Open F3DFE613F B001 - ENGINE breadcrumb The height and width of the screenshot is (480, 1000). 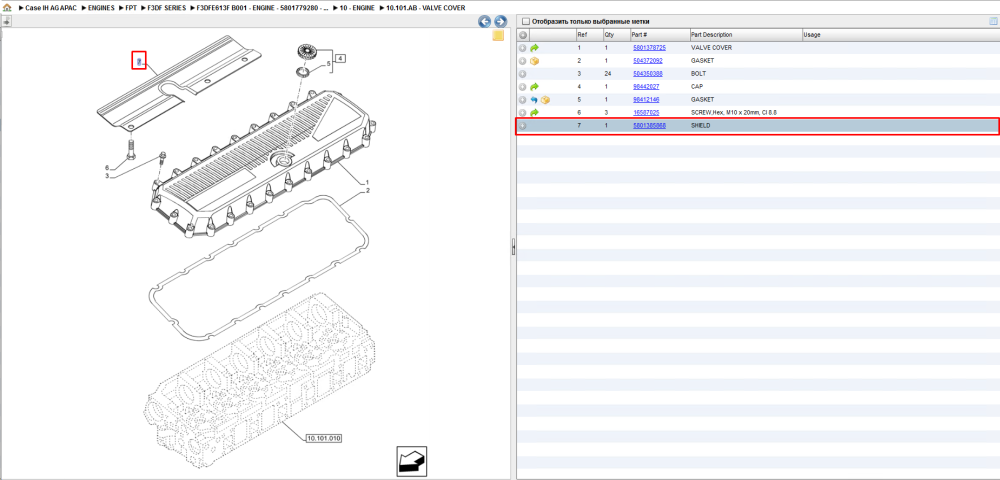(x=263, y=8)
